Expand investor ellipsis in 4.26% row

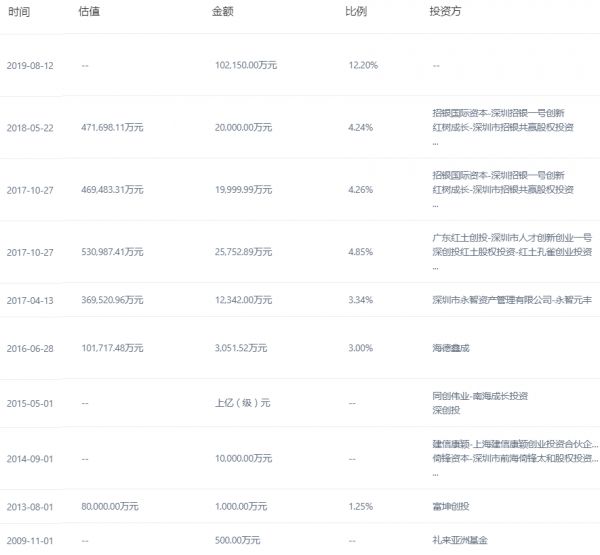coord(435,206)
